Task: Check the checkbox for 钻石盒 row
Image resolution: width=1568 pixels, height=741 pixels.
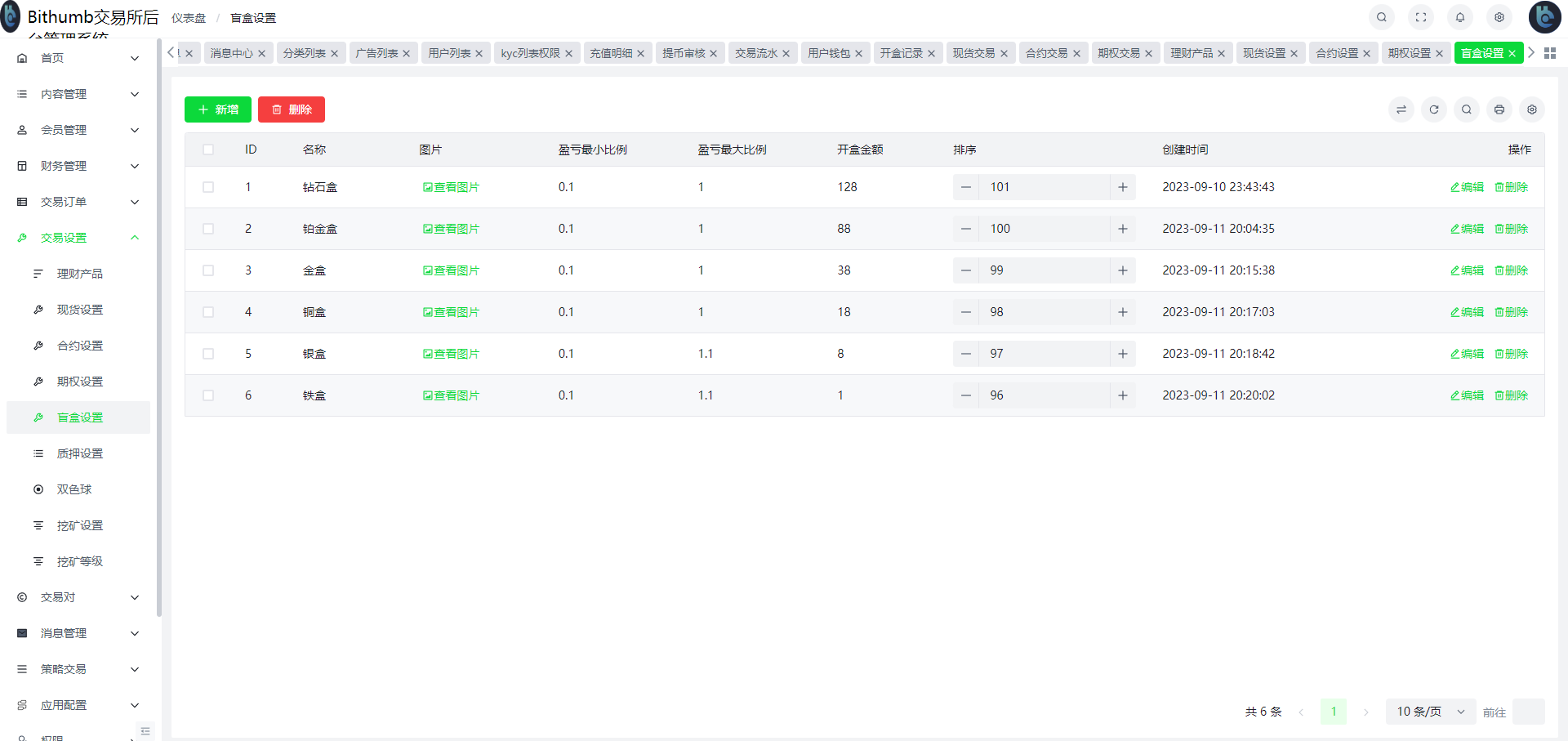Action: [208, 187]
